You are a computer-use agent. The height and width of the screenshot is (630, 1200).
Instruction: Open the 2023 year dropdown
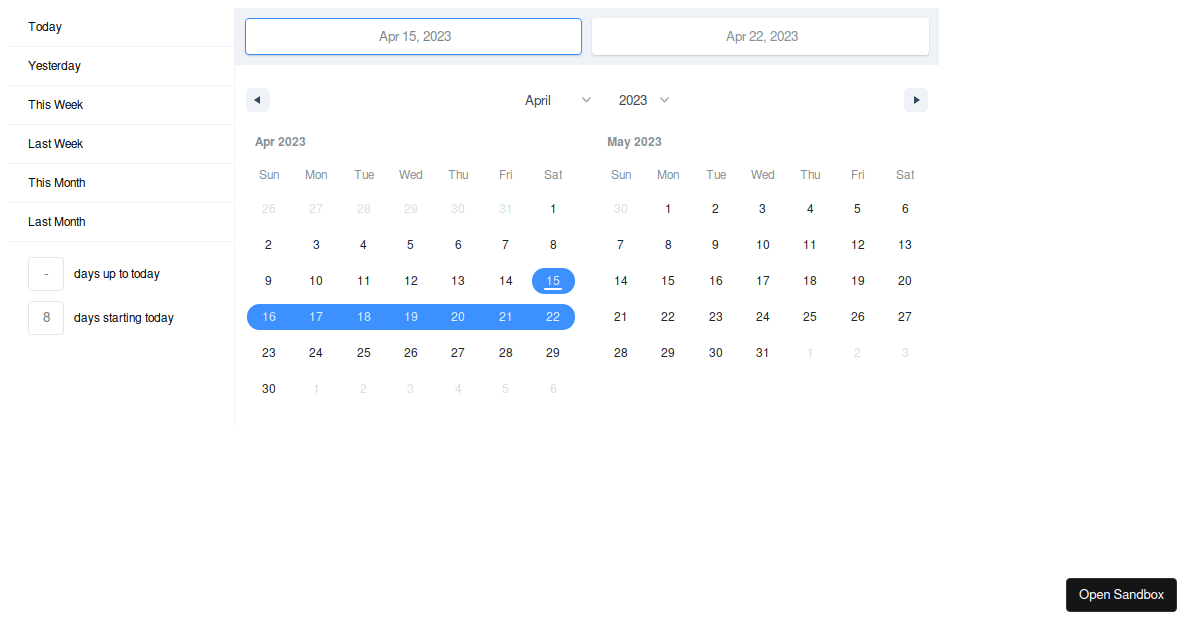(643, 100)
